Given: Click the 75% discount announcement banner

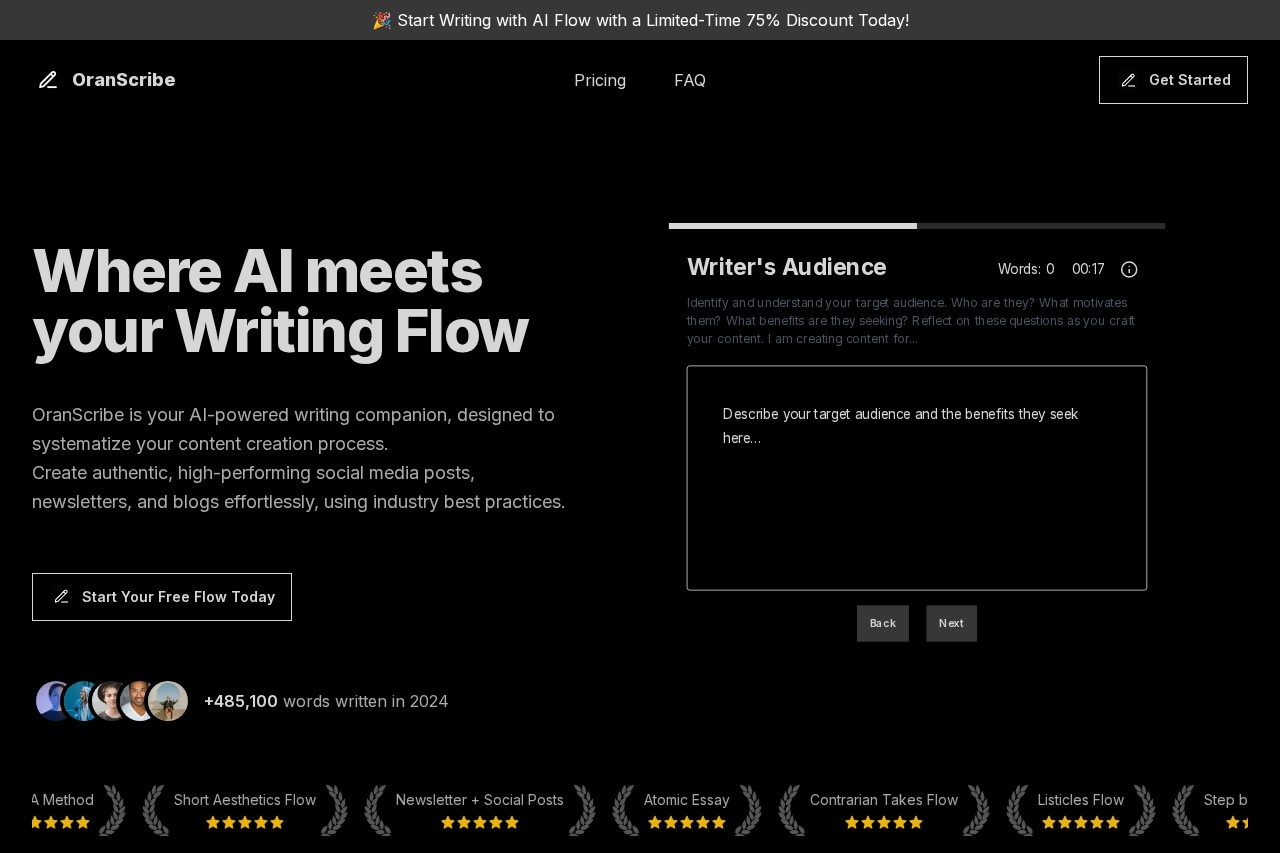Looking at the screenshot, I should pyautogui.click(x=640, y=20).
